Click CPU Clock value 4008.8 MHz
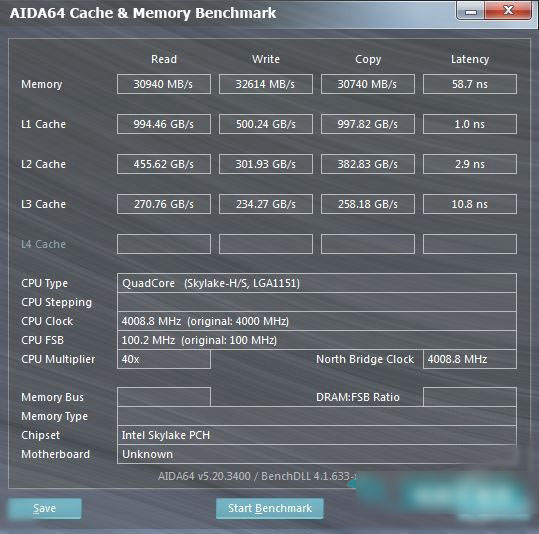Viewport: 539px width, 534px height. click(x=317, y=321)
